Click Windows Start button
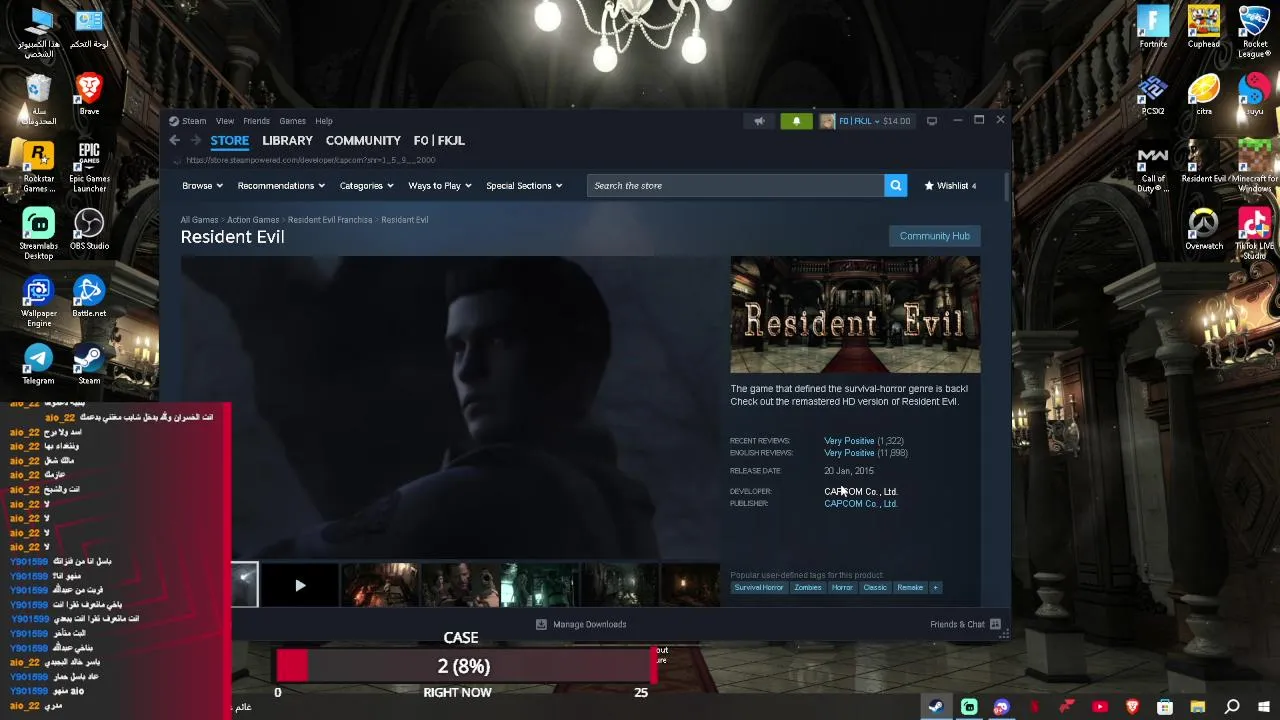Viewport: 1280px width, 720px height. [1264, 707]
